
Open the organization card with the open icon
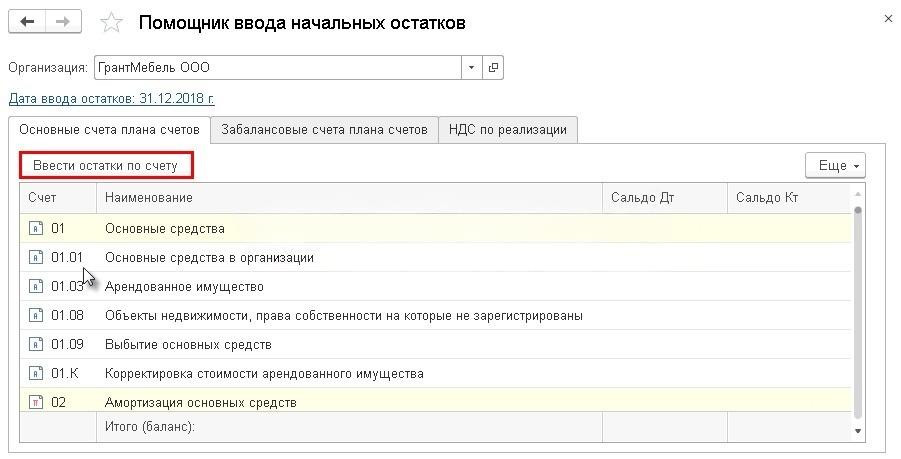pyautogui.click(x=492, y=68)
